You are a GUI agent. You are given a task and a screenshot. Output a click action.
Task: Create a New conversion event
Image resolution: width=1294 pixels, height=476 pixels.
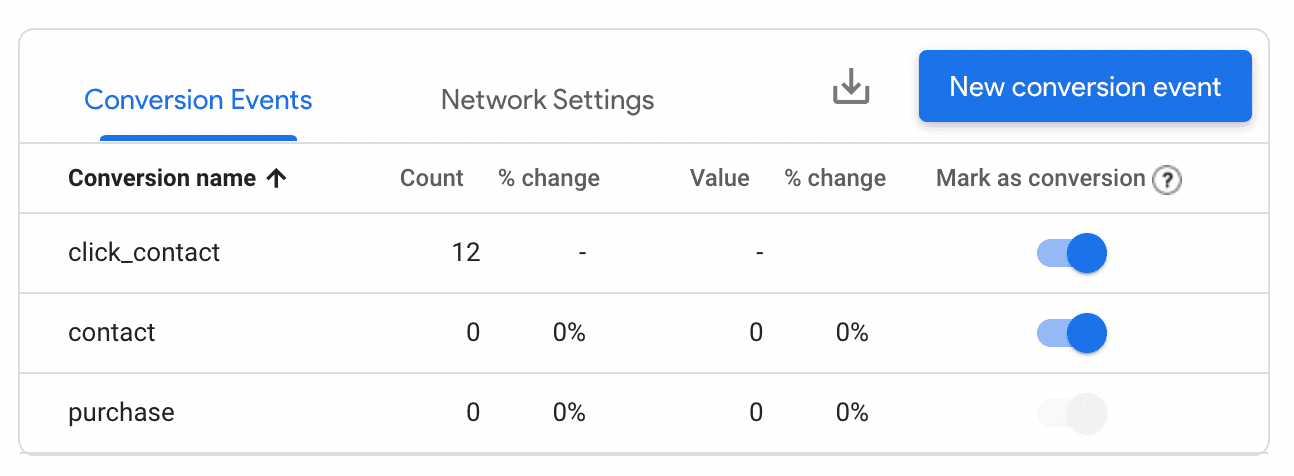(1085, 86)
